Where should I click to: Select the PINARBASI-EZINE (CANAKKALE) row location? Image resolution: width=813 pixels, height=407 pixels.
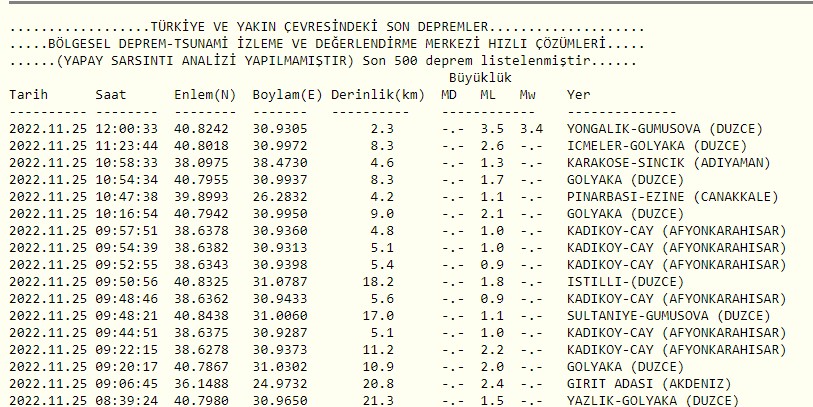[x=673, y=197]
